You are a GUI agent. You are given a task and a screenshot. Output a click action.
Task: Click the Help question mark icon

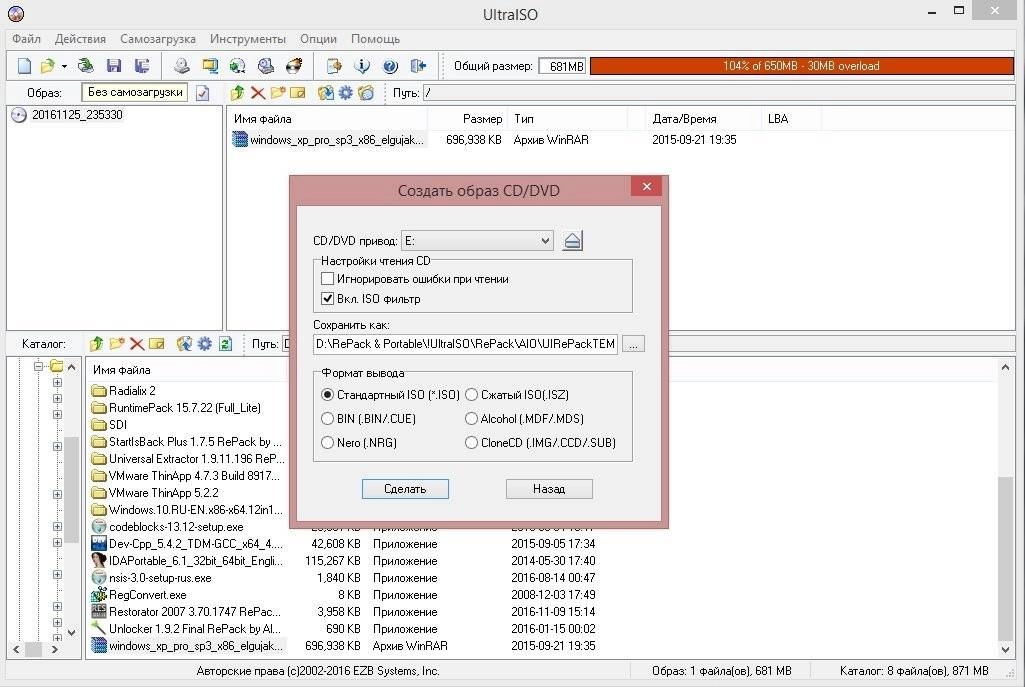tap(390, 66)
